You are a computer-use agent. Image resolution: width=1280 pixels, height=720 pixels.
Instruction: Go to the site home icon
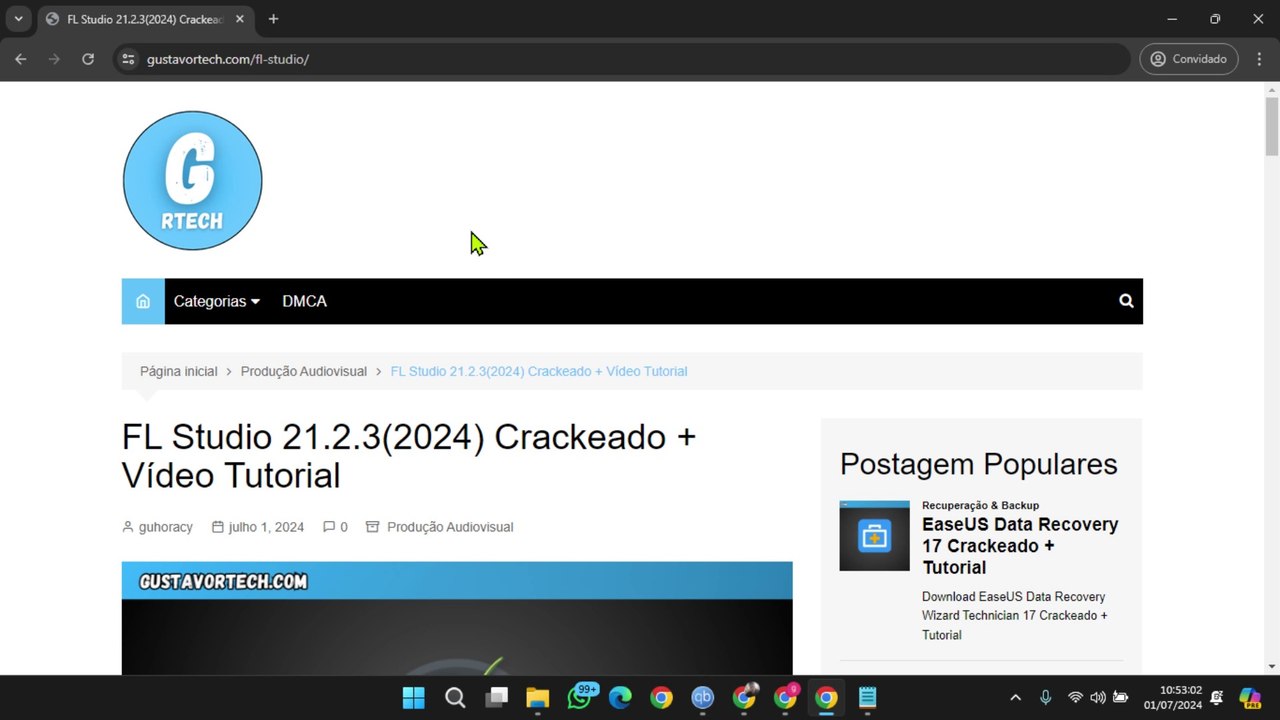(143, 301)
